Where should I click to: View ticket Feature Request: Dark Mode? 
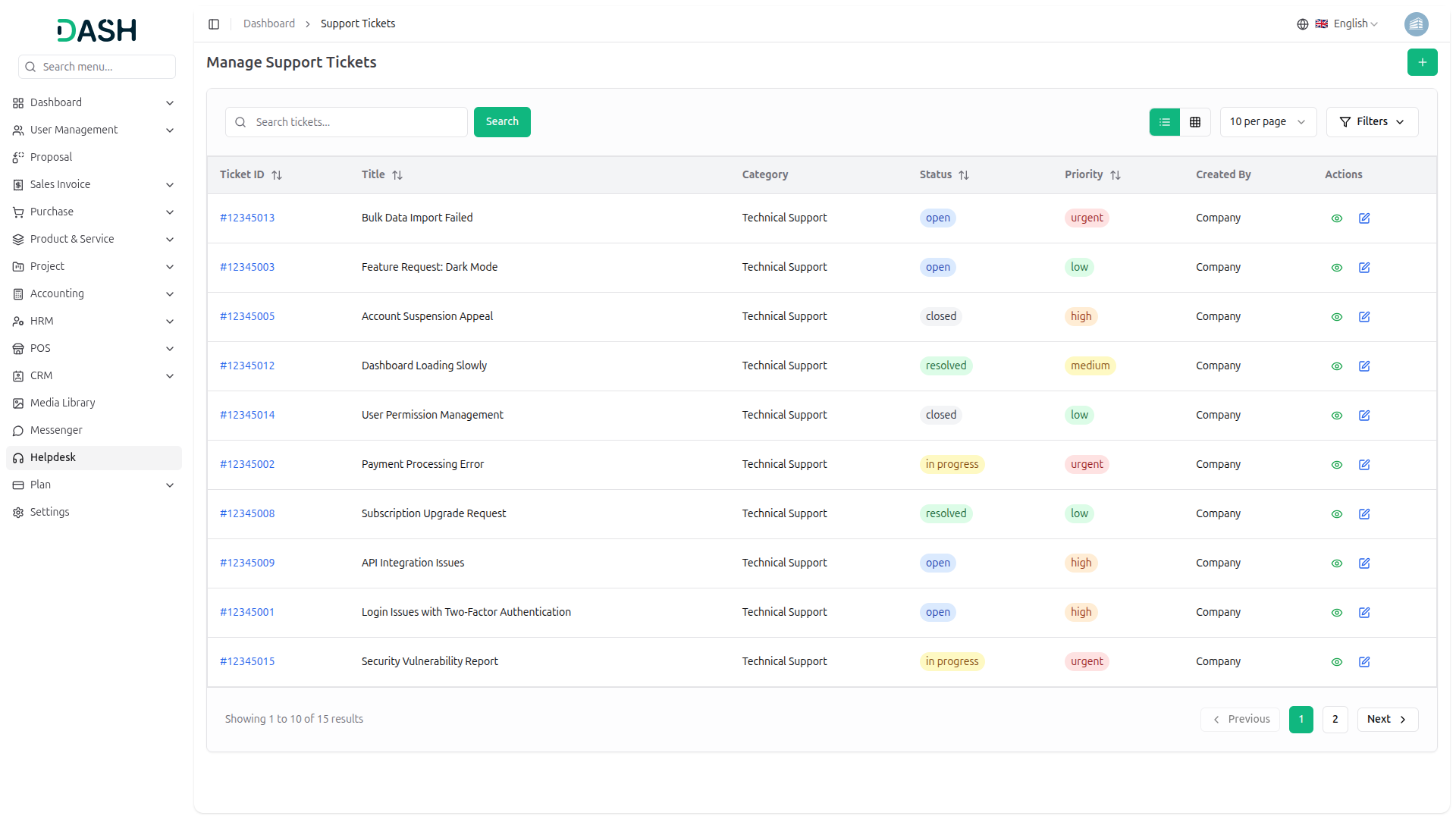(x=1337, y=268)
